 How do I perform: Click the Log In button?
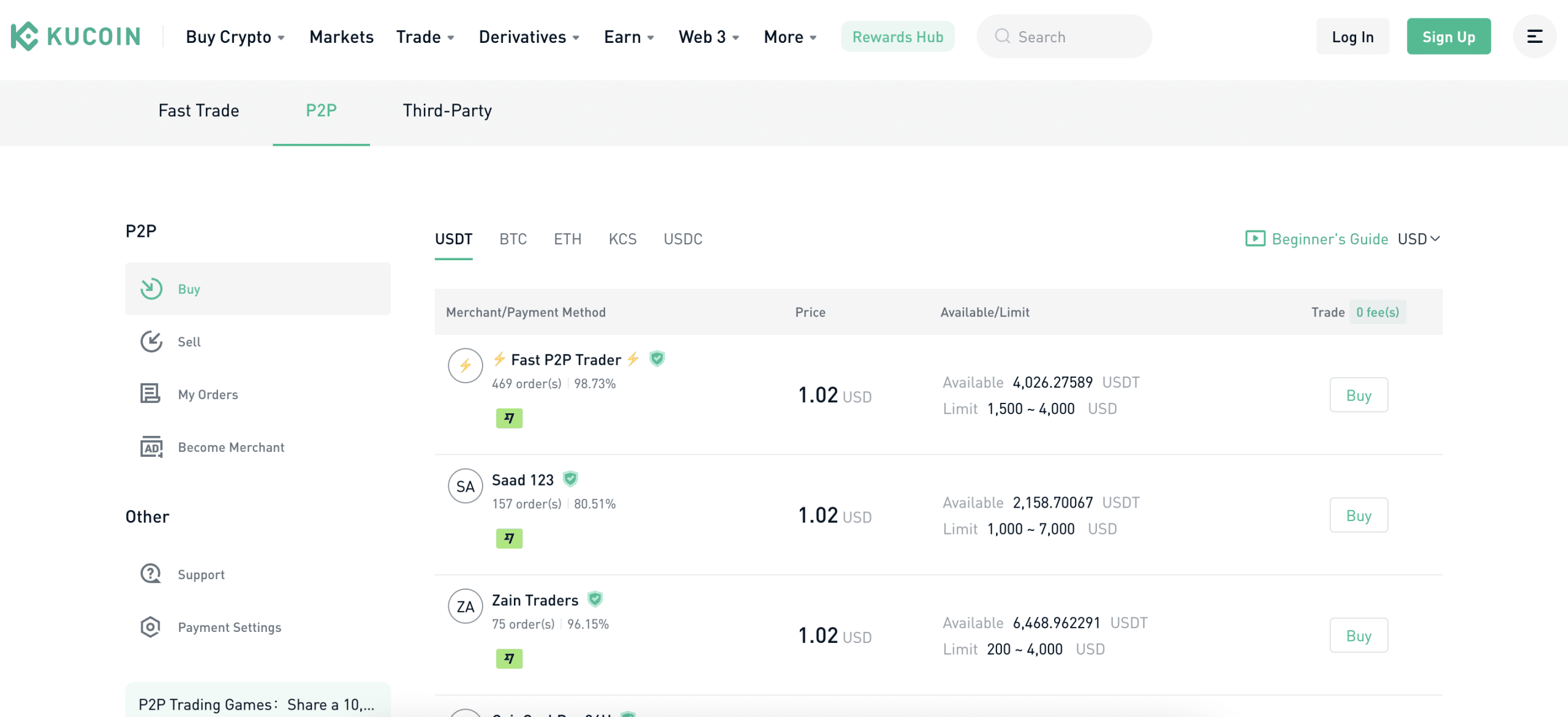tap(1352, 37)
